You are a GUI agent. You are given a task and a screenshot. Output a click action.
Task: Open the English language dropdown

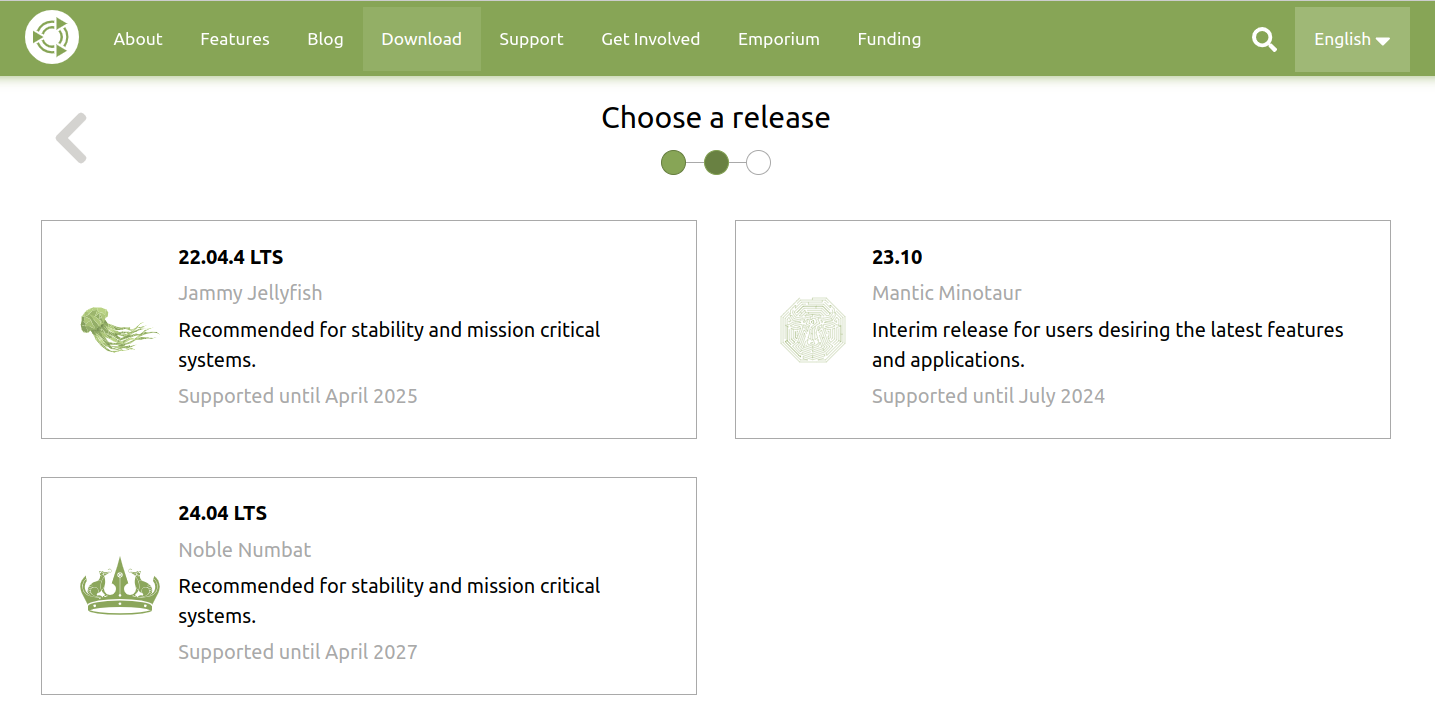coord(1352,39)
